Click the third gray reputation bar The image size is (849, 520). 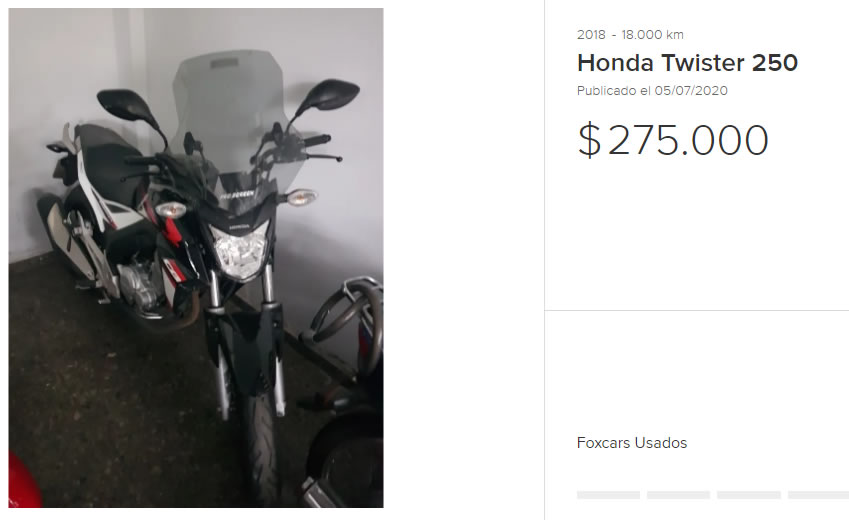pos(749,495)
